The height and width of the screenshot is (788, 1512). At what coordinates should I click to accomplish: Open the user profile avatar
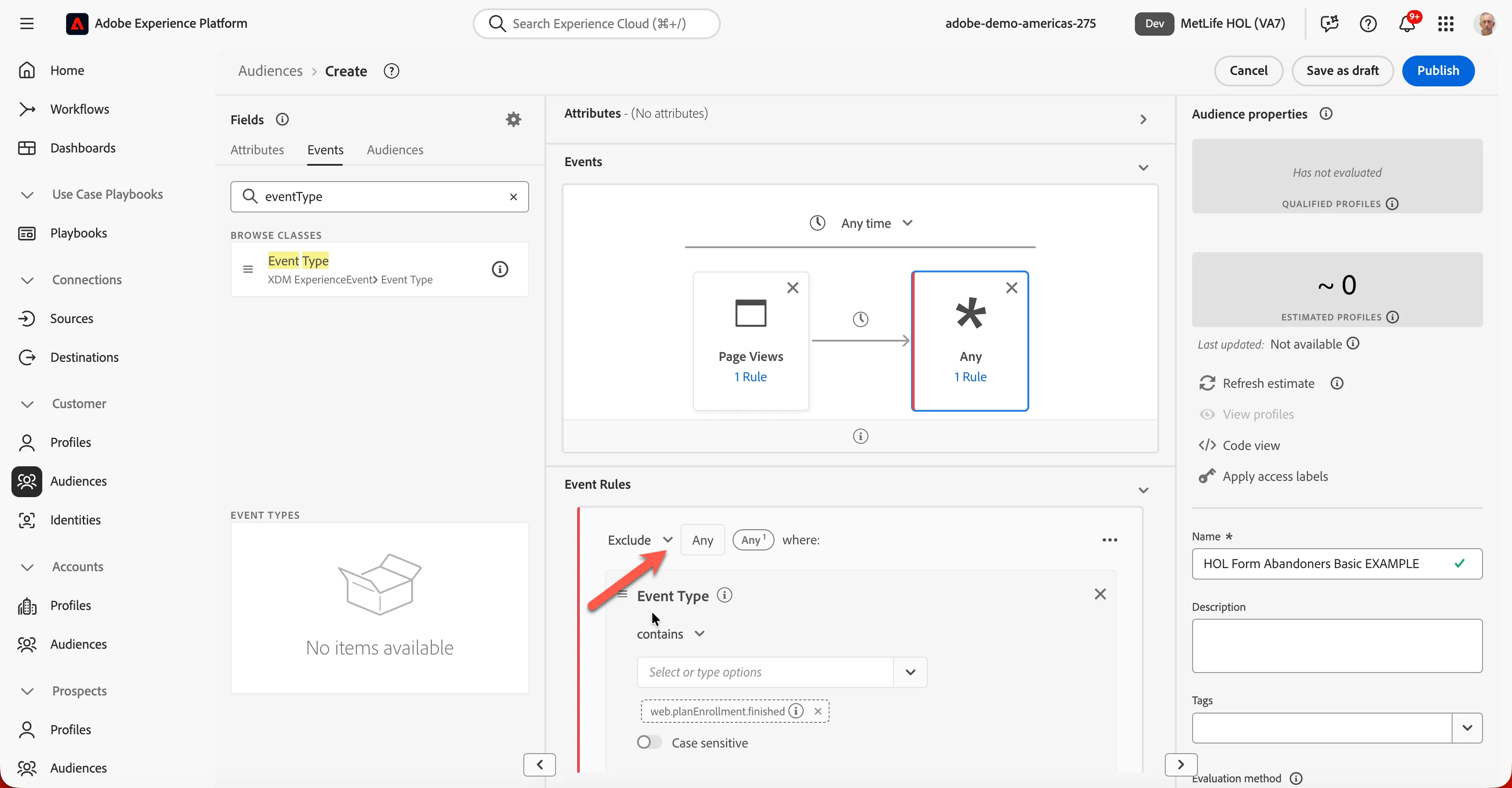coord(1485,23)
